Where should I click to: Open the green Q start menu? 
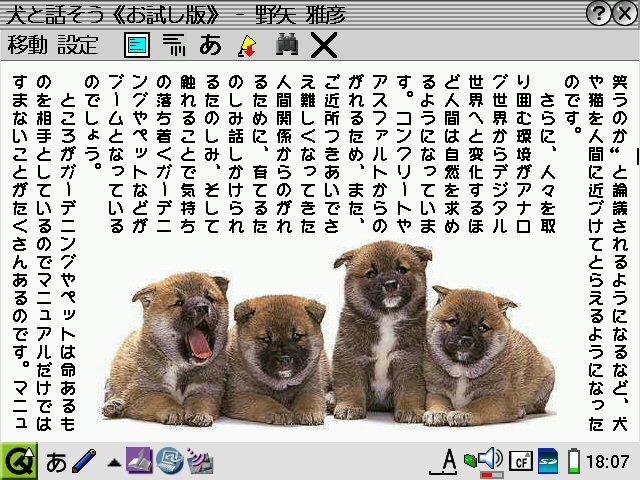18,461
